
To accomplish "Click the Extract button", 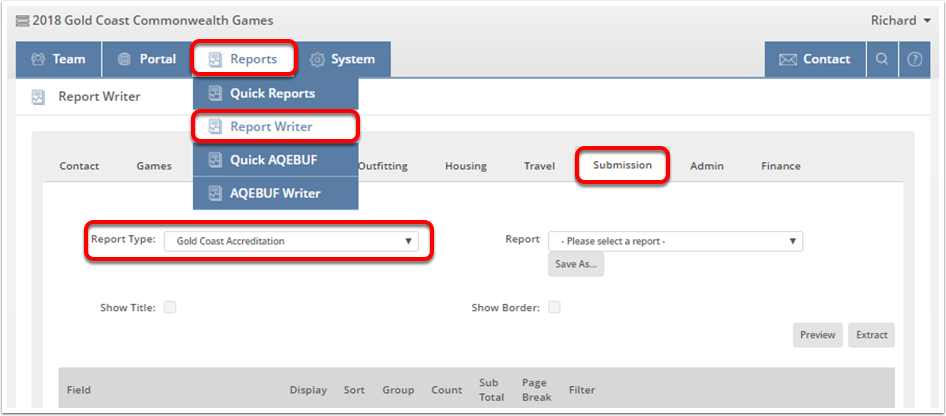I will 871,335.
